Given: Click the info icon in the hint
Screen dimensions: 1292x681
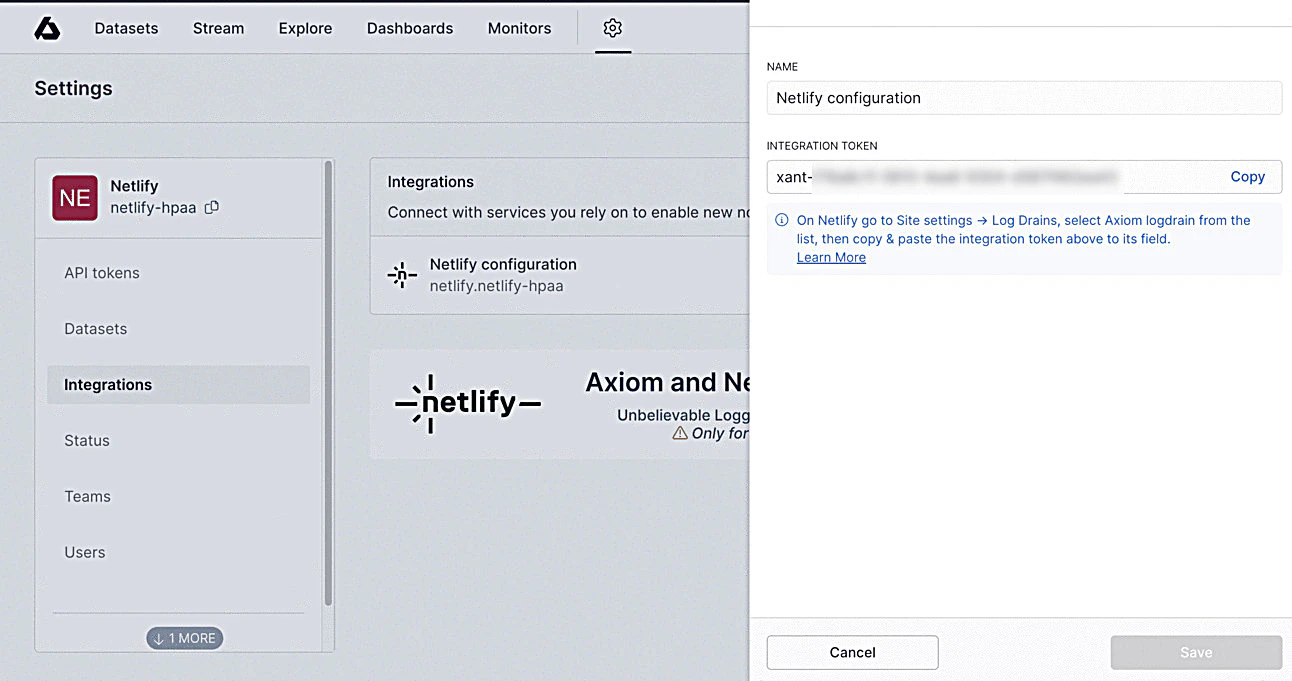Looking at the screenshot, I should point(782,220).
